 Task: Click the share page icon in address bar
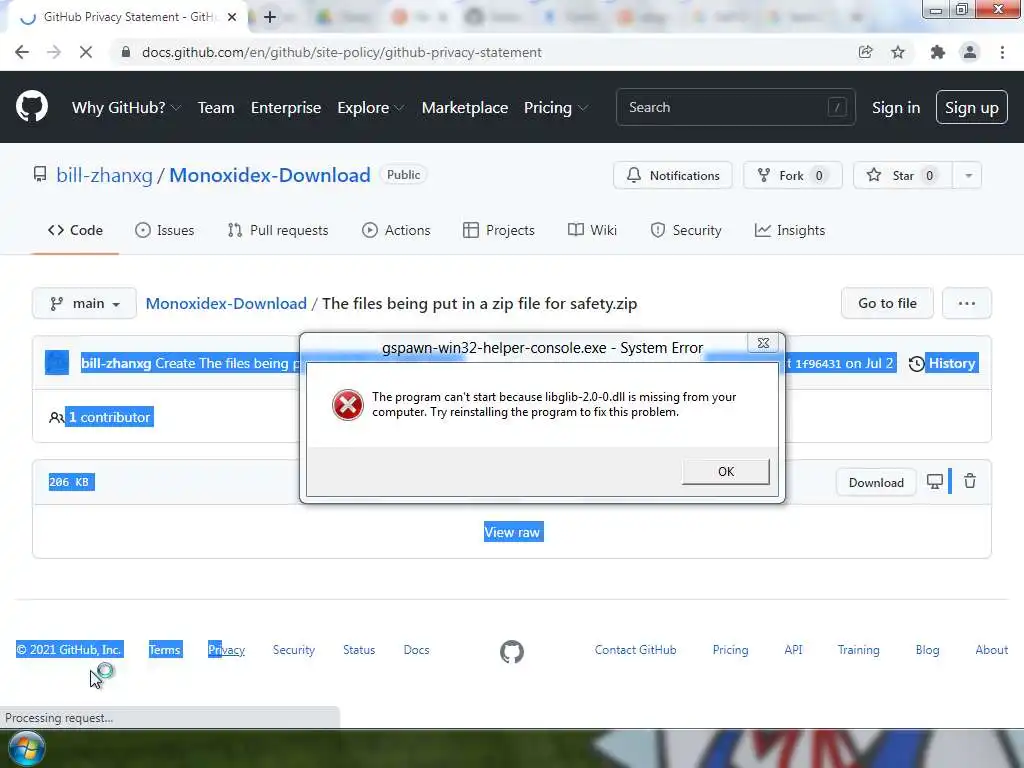click(x=865, y=52)
